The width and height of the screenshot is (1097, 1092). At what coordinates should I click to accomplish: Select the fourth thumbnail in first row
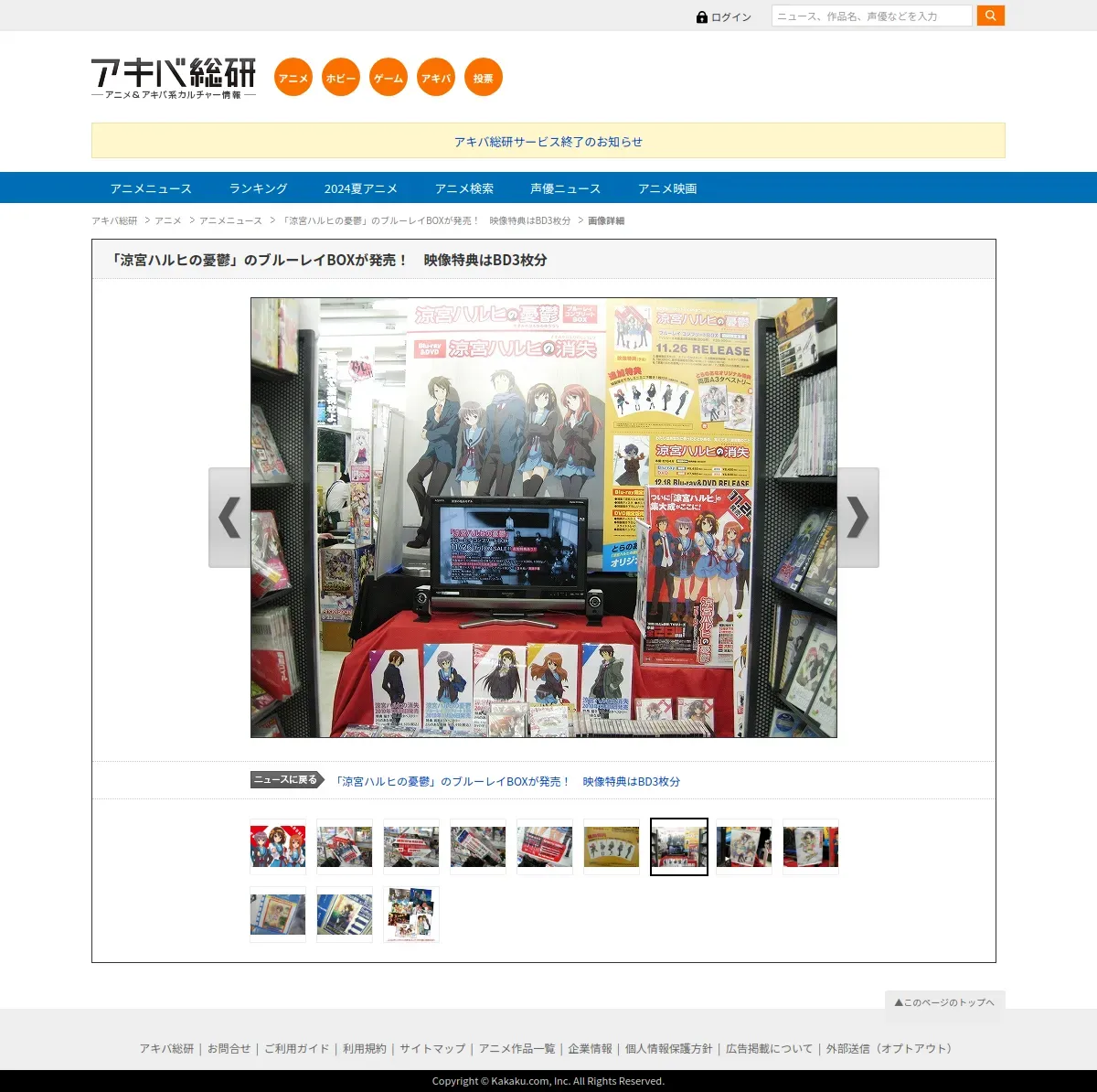click(478, 847)
